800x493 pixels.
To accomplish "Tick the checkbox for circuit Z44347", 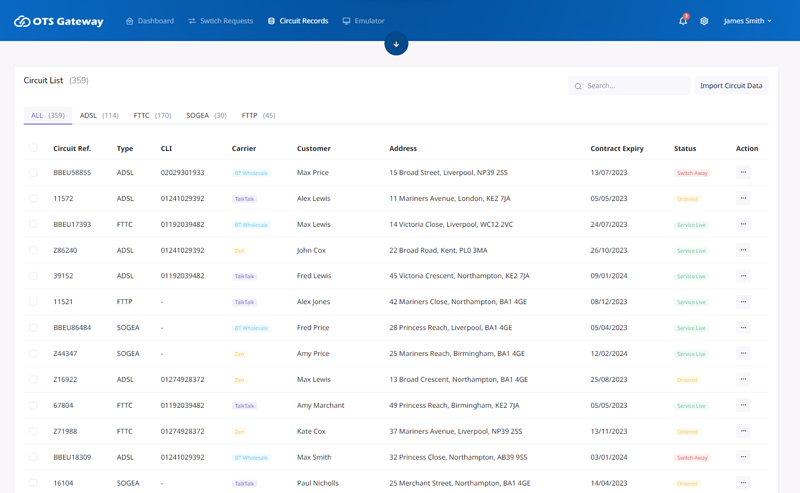I will click(33, 353).
